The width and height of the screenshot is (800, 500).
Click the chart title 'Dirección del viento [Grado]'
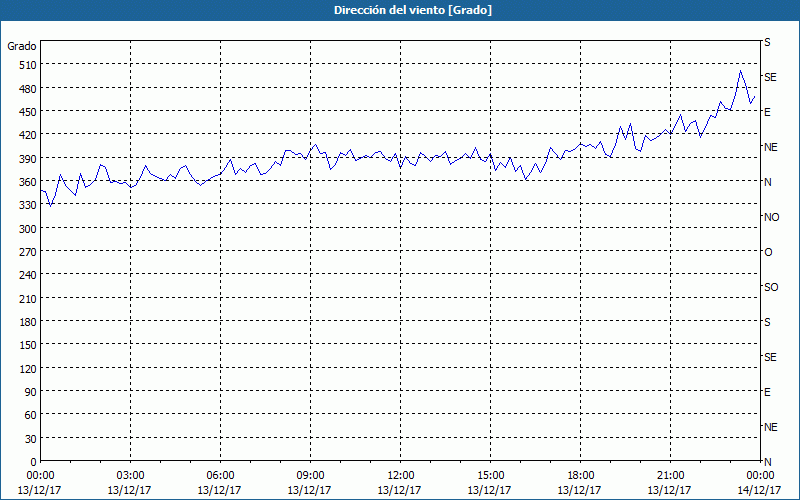click(413, 10)
